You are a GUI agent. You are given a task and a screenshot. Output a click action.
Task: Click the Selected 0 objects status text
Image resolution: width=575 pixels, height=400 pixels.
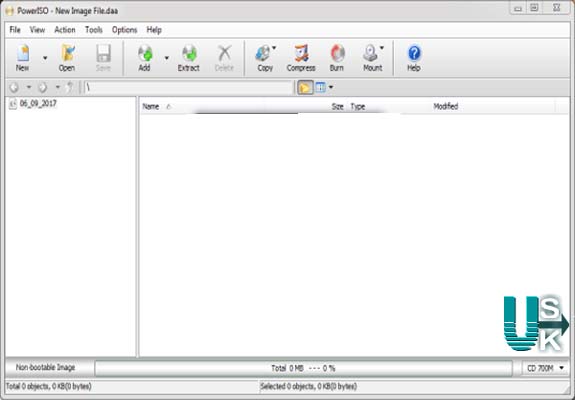pos(308,386)
